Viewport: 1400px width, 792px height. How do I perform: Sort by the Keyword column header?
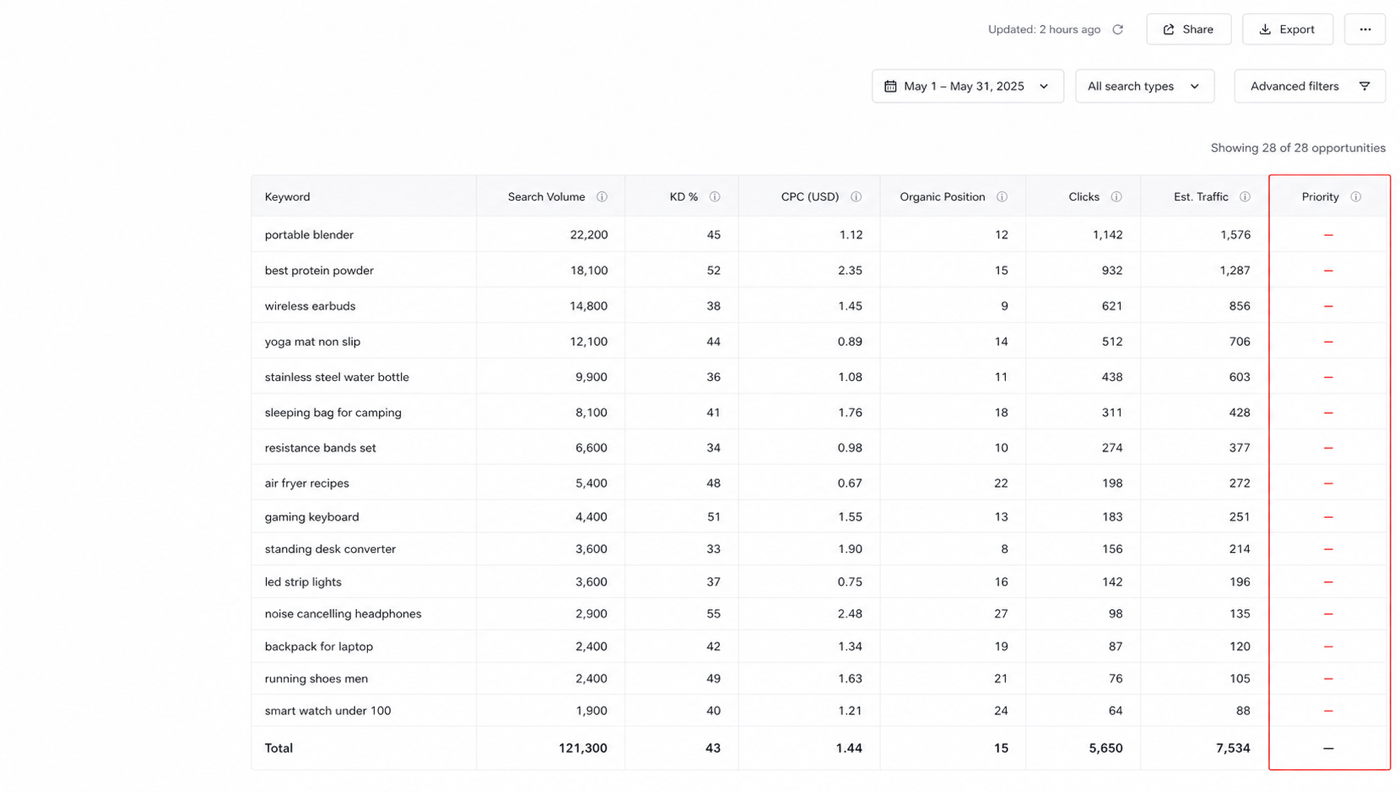(287, 197)
